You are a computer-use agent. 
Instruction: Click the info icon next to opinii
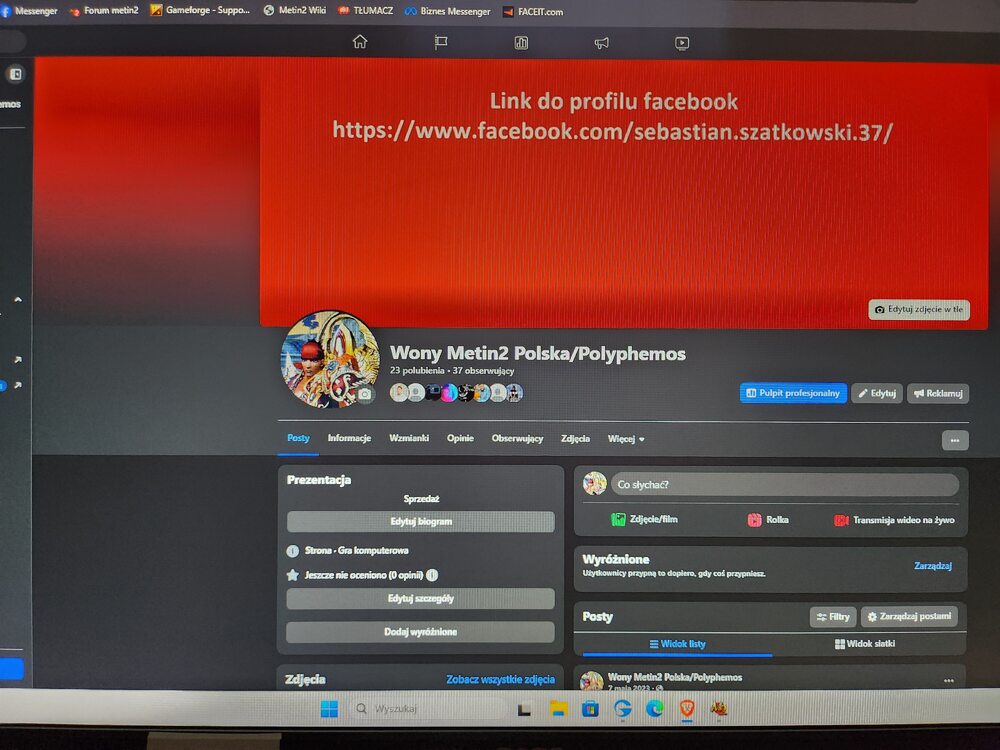point(432,575)
